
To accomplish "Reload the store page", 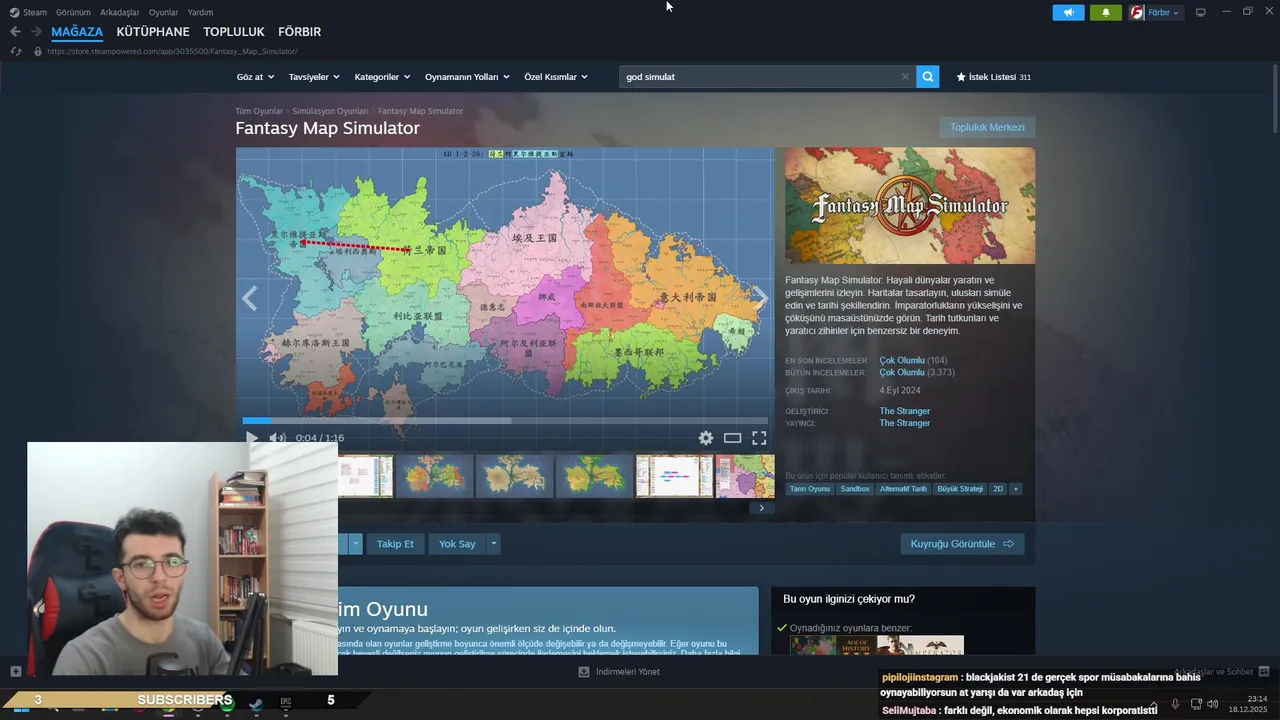I will tap(15, 51).
